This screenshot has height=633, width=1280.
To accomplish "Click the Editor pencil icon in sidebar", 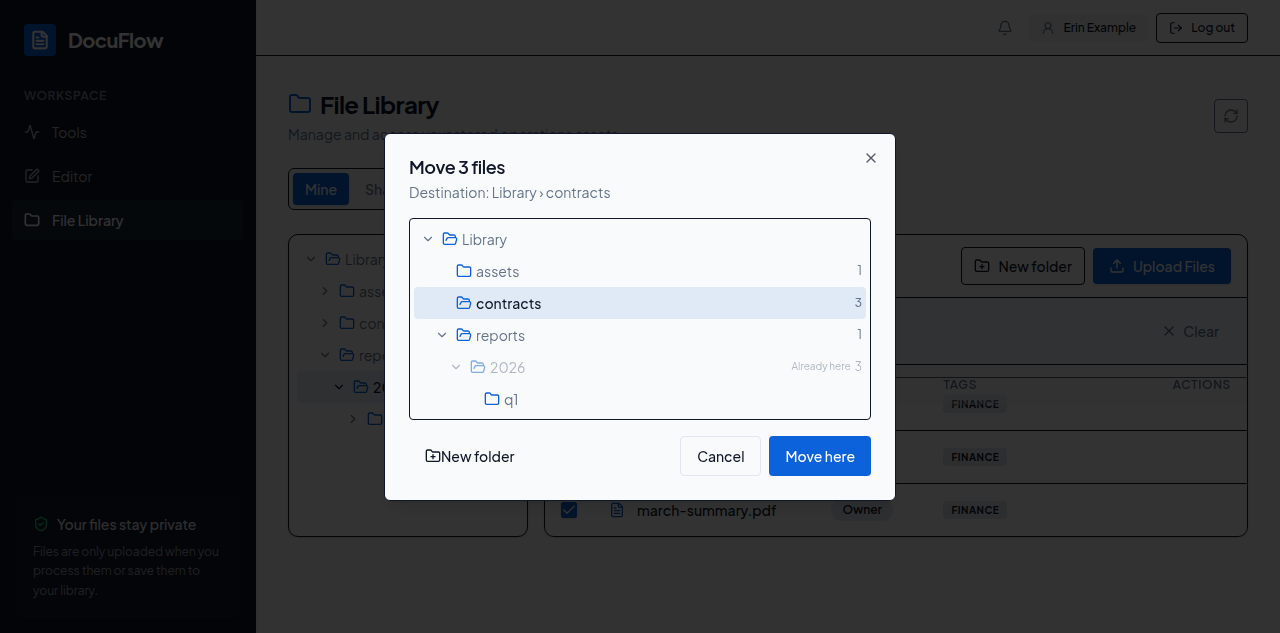I will [x=32, y=176].
